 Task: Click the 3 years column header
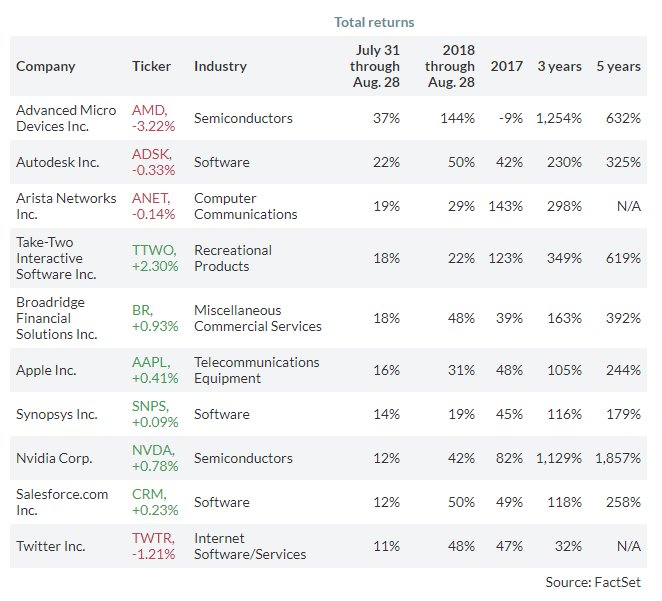pyautogui.click(x=559, y=67)
